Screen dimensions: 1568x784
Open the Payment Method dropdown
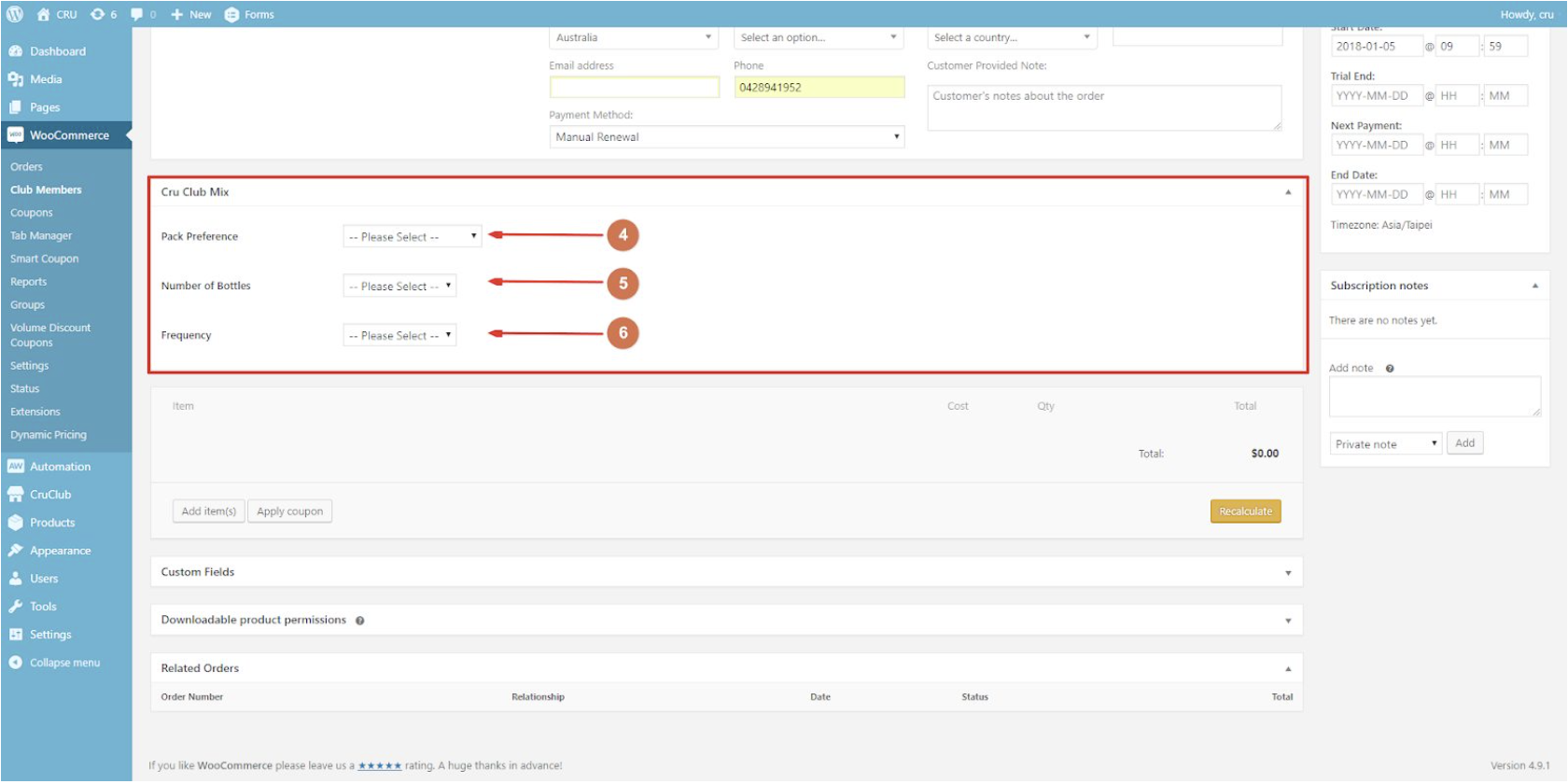pyautogui.click(x=727, y=136)
